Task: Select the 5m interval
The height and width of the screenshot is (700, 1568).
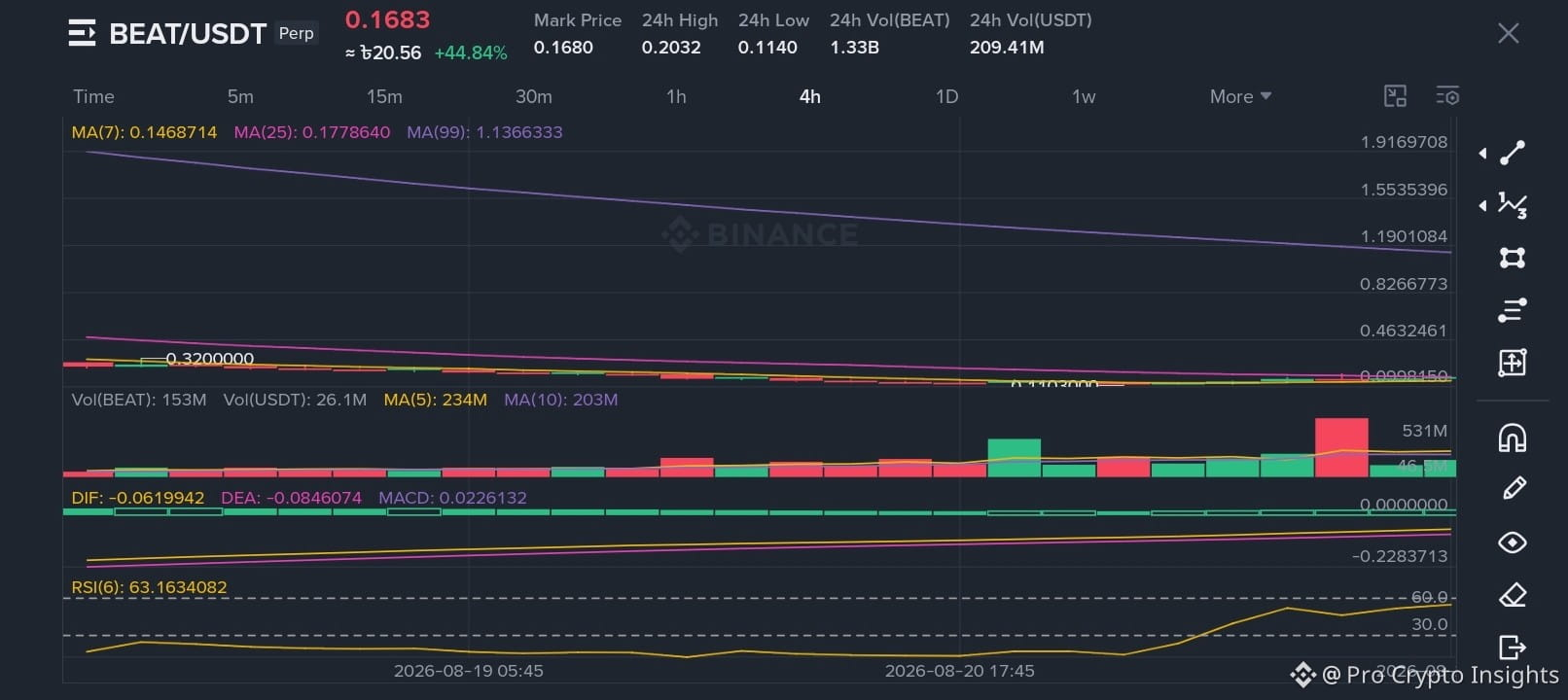Action: click(x=240, y=96)
